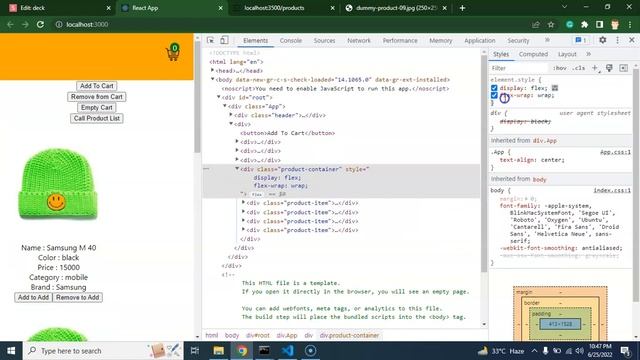Collapse the product-container div node

point(237,169)
